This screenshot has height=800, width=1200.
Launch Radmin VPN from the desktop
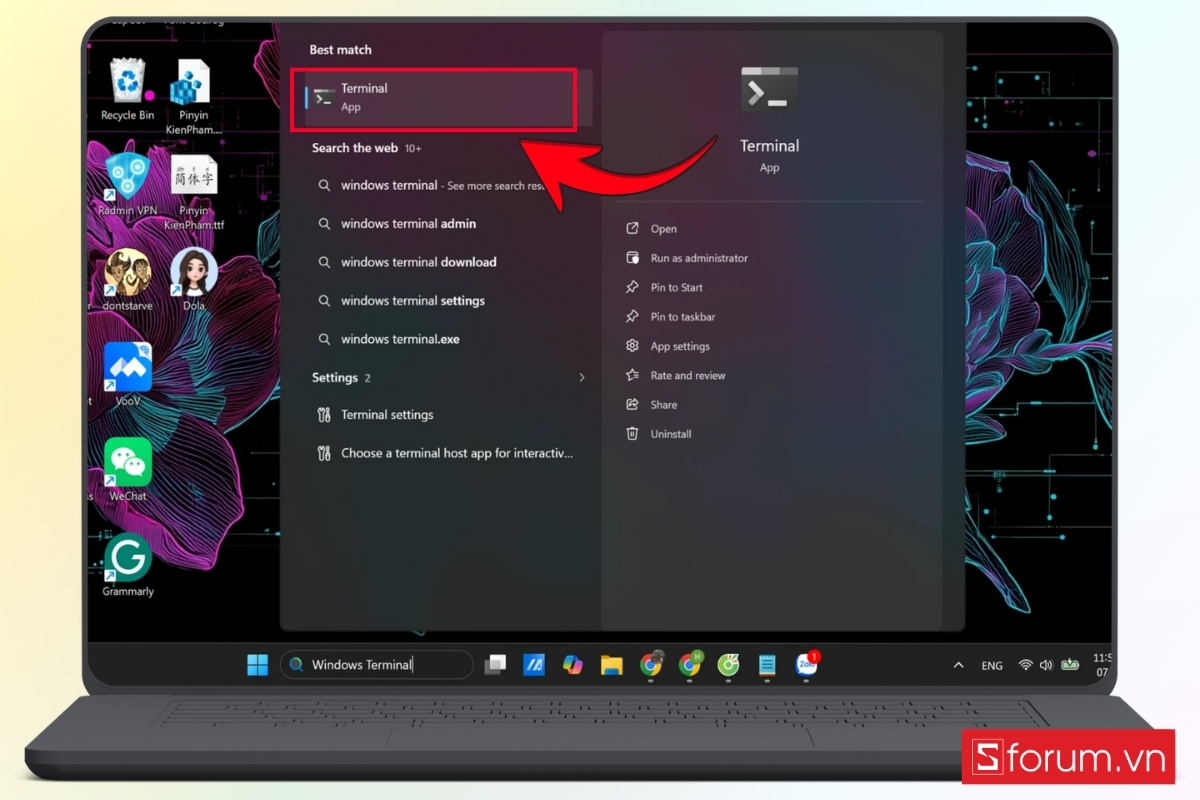coord(128,185)
